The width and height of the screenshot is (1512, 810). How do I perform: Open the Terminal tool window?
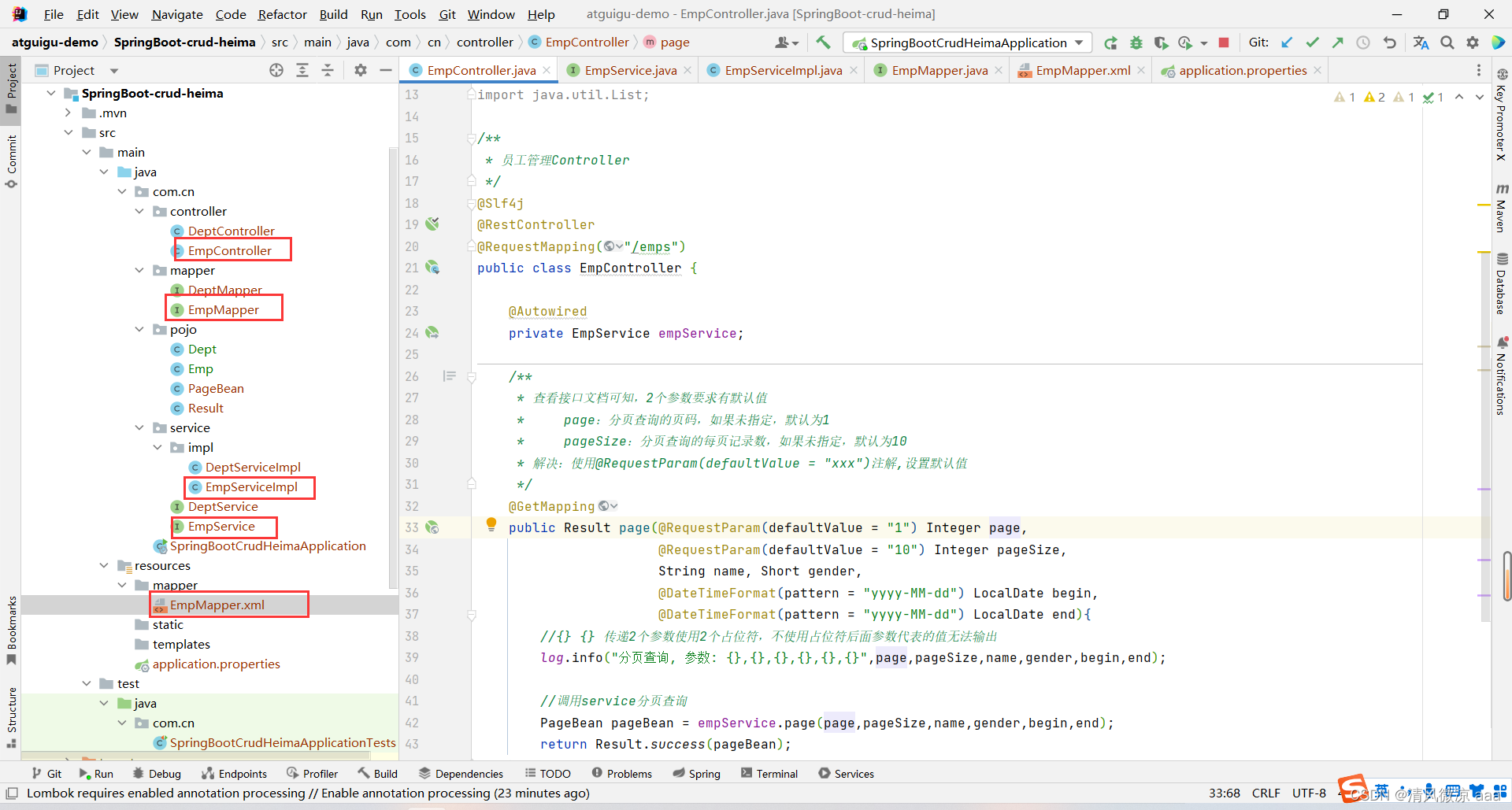pos(769,774)
